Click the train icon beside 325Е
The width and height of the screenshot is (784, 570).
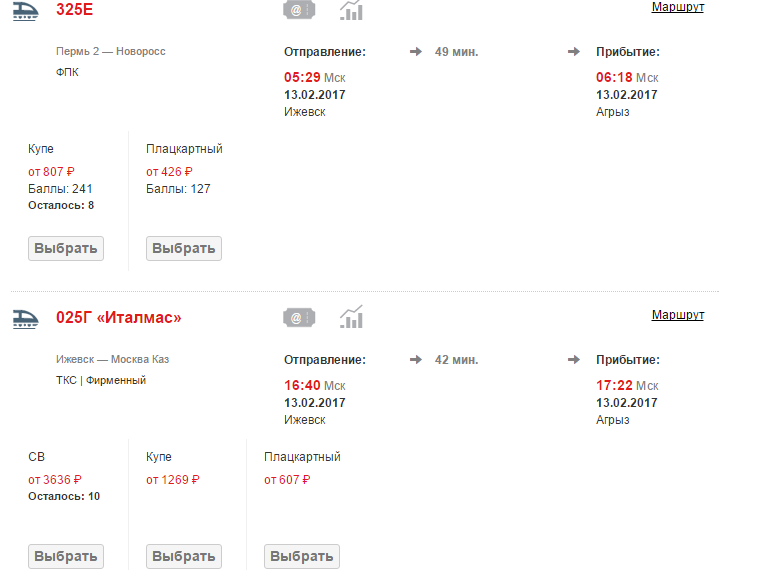tap(24, 9)
